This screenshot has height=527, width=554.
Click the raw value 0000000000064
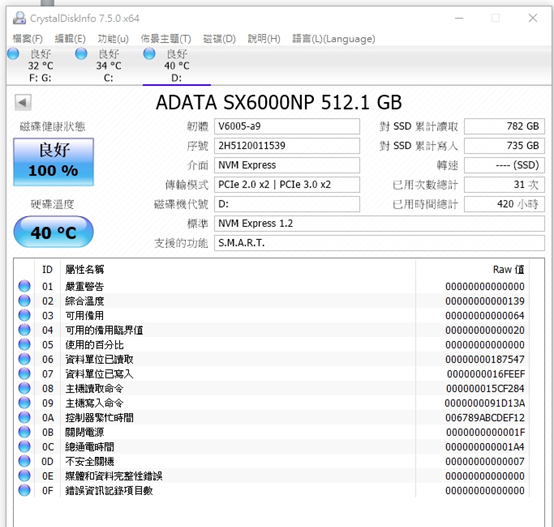coord(485,315)
